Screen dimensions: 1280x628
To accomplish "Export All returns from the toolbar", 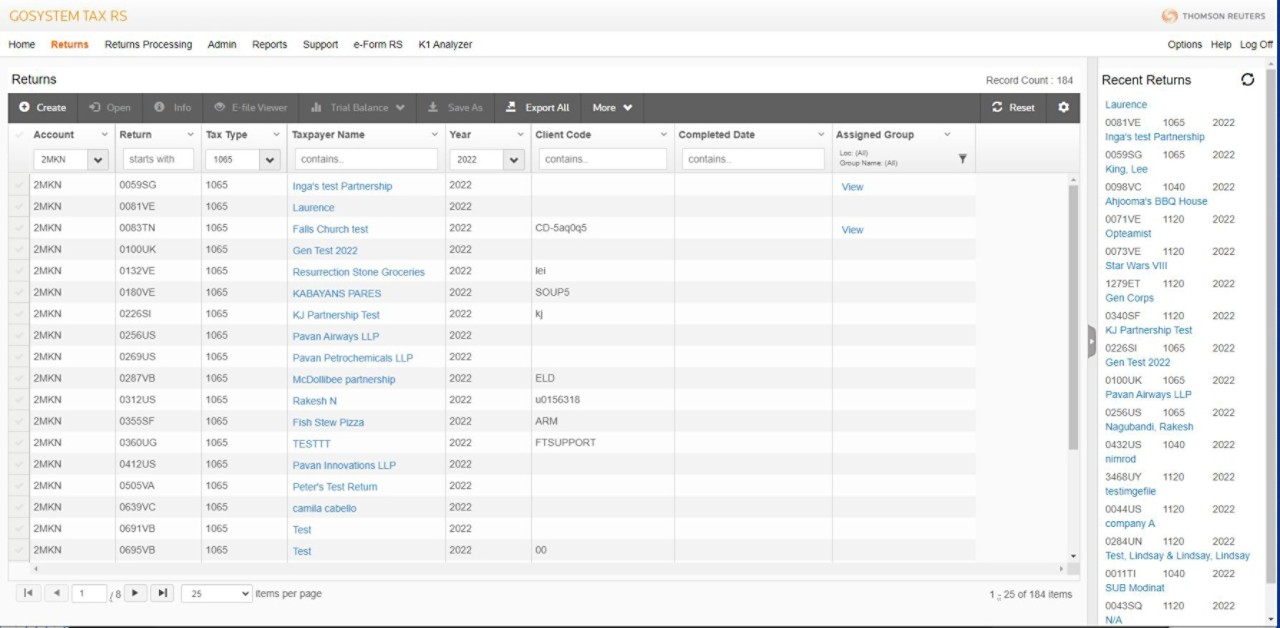I will (537, 108).
